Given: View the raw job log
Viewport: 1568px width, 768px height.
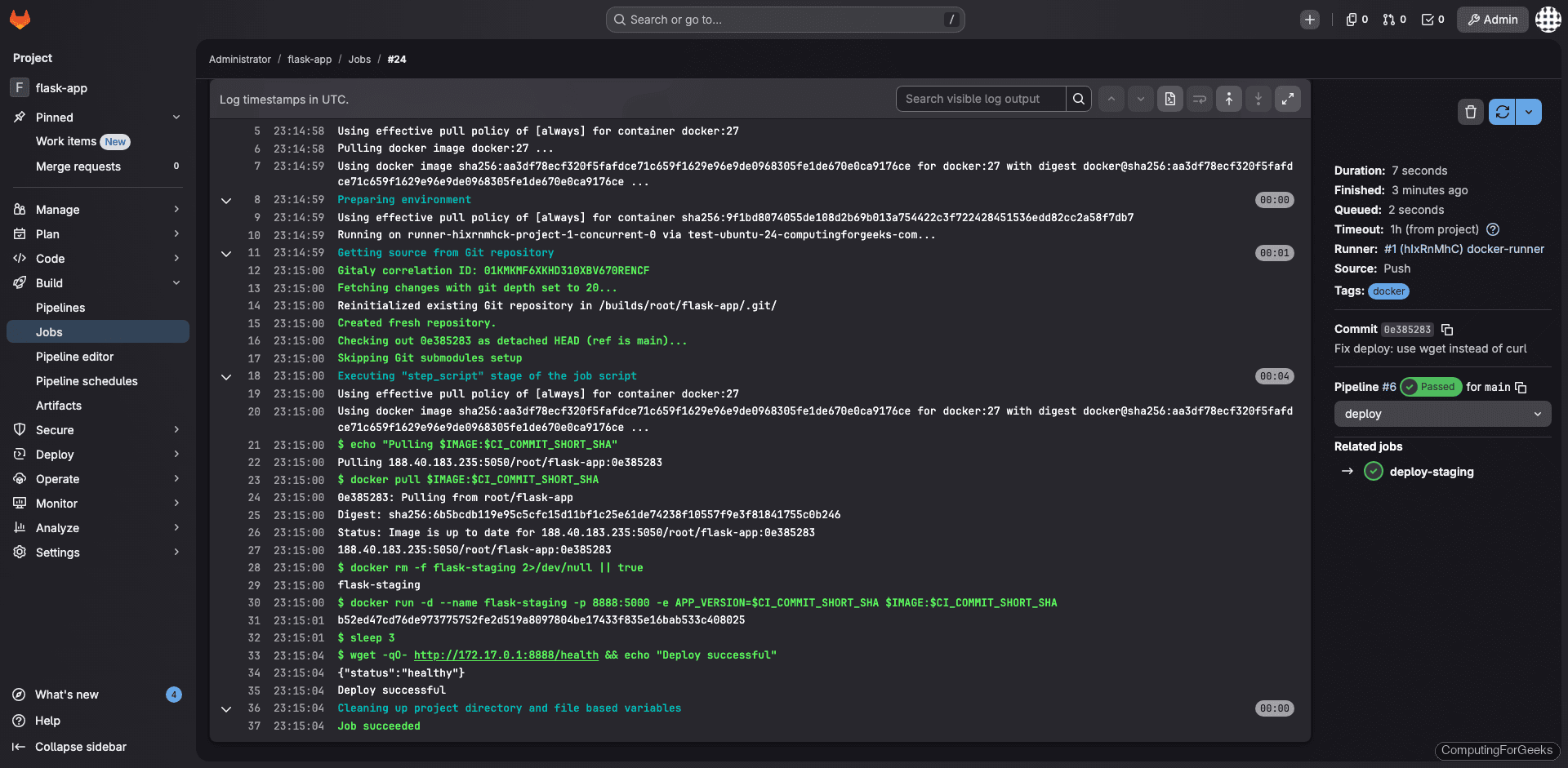Looking at the screenshot, I should [x=1169, y=99].
